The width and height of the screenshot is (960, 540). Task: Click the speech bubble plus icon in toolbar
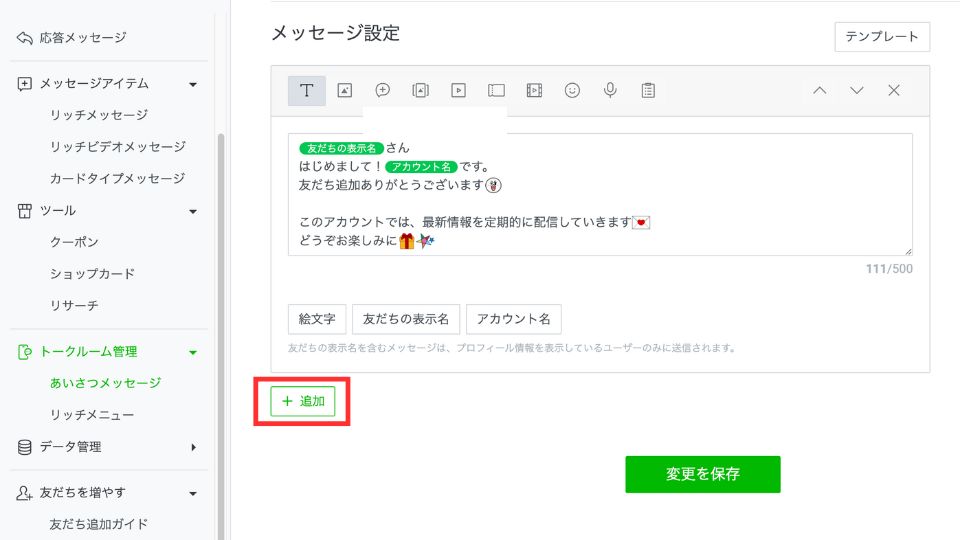(x=382, y=91)
